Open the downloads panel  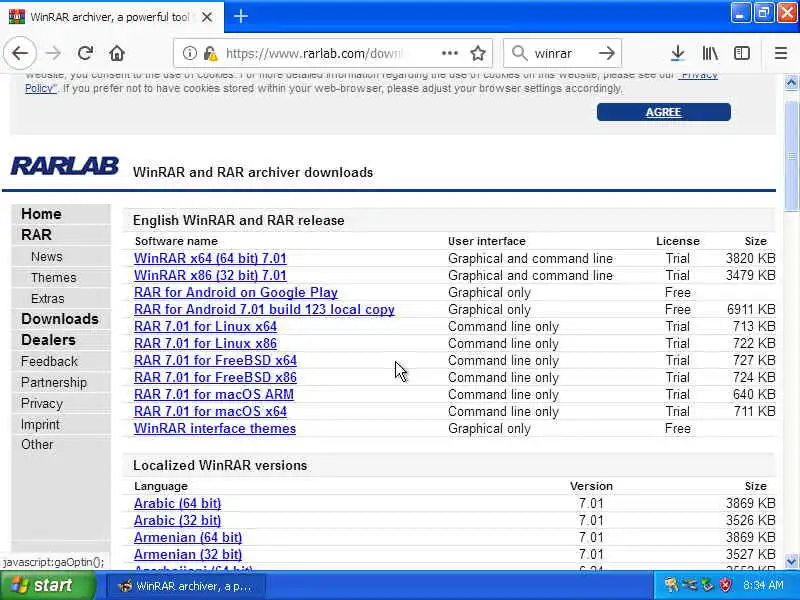(678, 53)
